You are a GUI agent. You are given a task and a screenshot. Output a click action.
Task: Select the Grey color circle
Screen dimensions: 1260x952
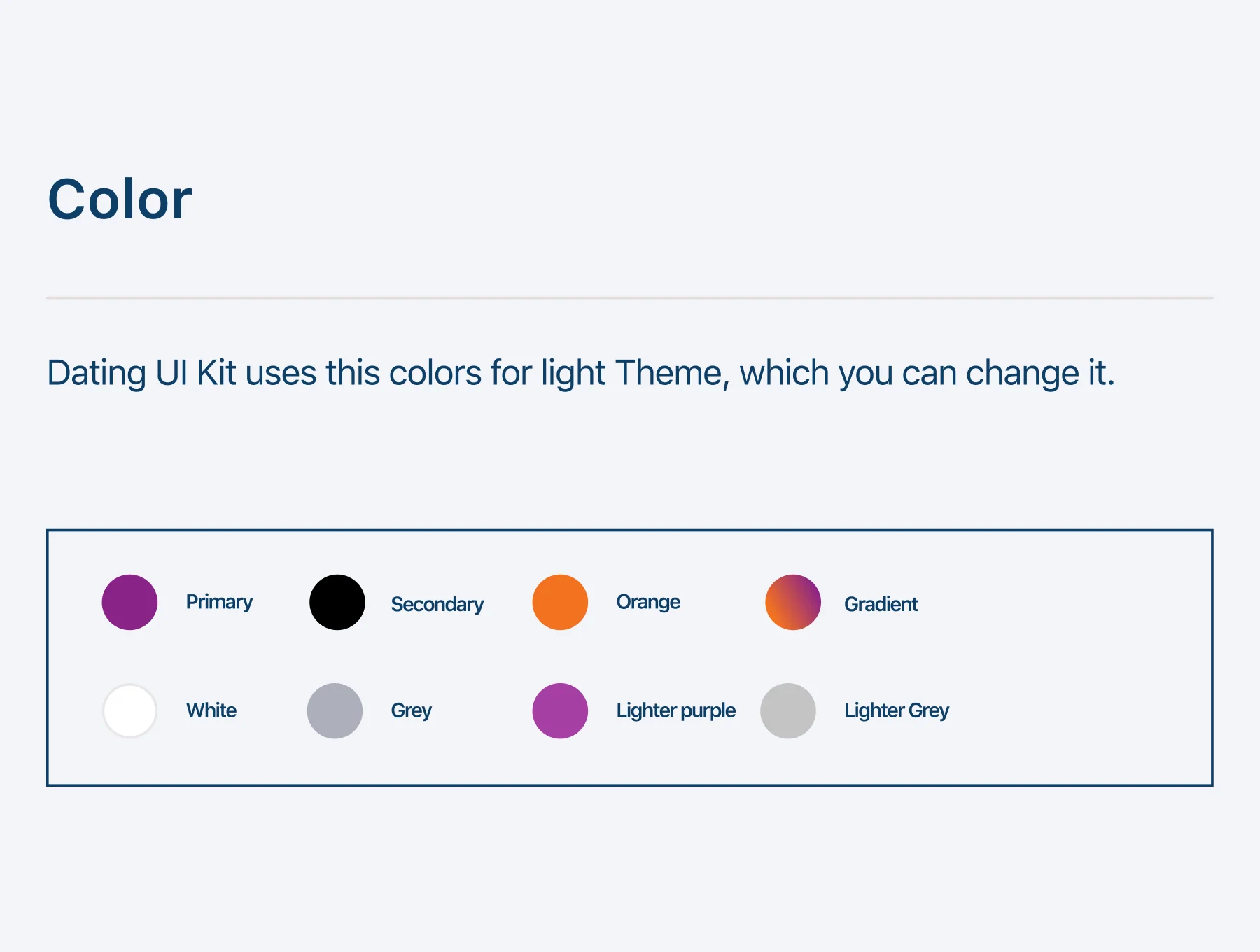click(x=335, y=710)
